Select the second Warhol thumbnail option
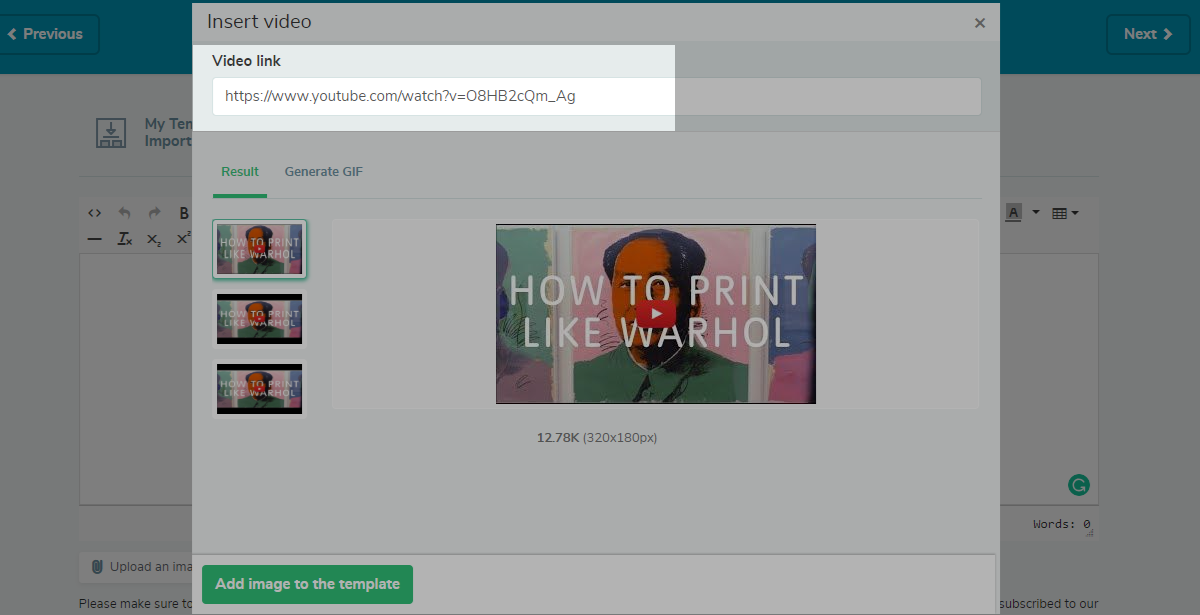The width and height of the screenshot is (1200, 615). tap(260, 319)
